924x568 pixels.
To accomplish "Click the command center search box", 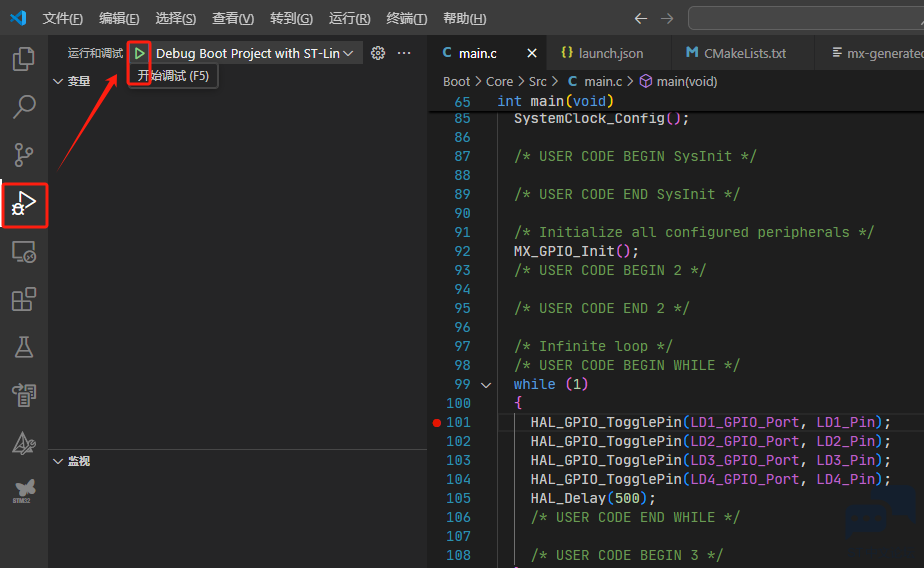I will tap(806, 18).
